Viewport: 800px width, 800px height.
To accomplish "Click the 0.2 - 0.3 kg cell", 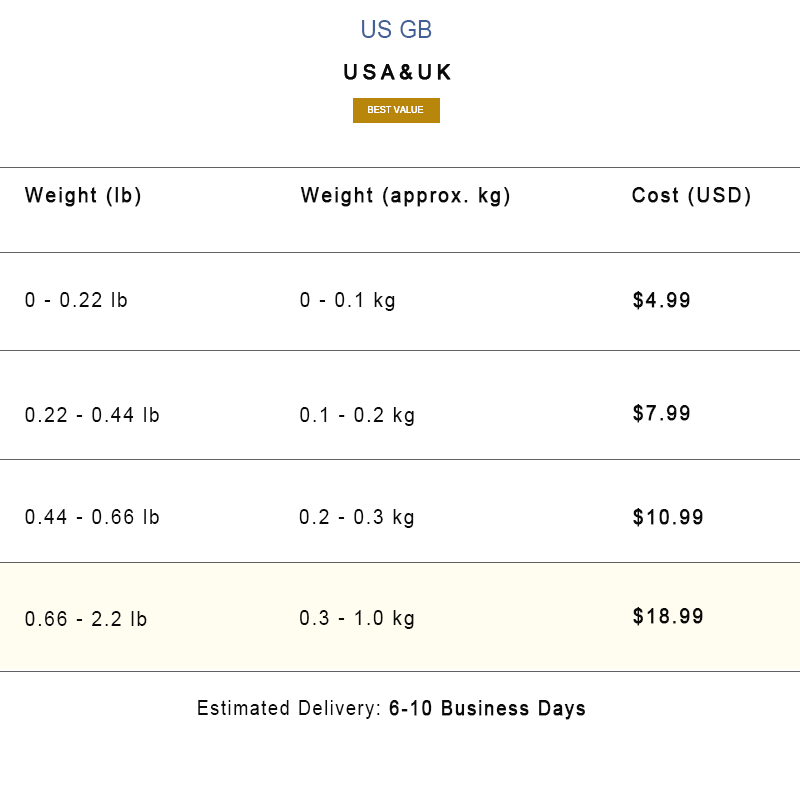I will click(357, 517).
